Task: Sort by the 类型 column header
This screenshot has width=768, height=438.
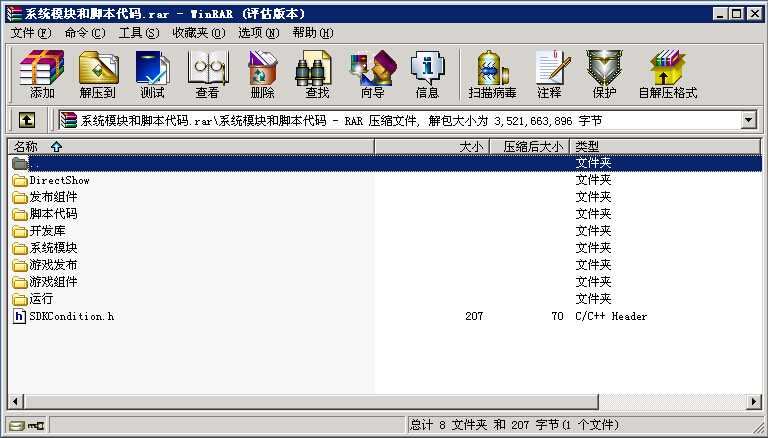Action: tap(665, 146)
